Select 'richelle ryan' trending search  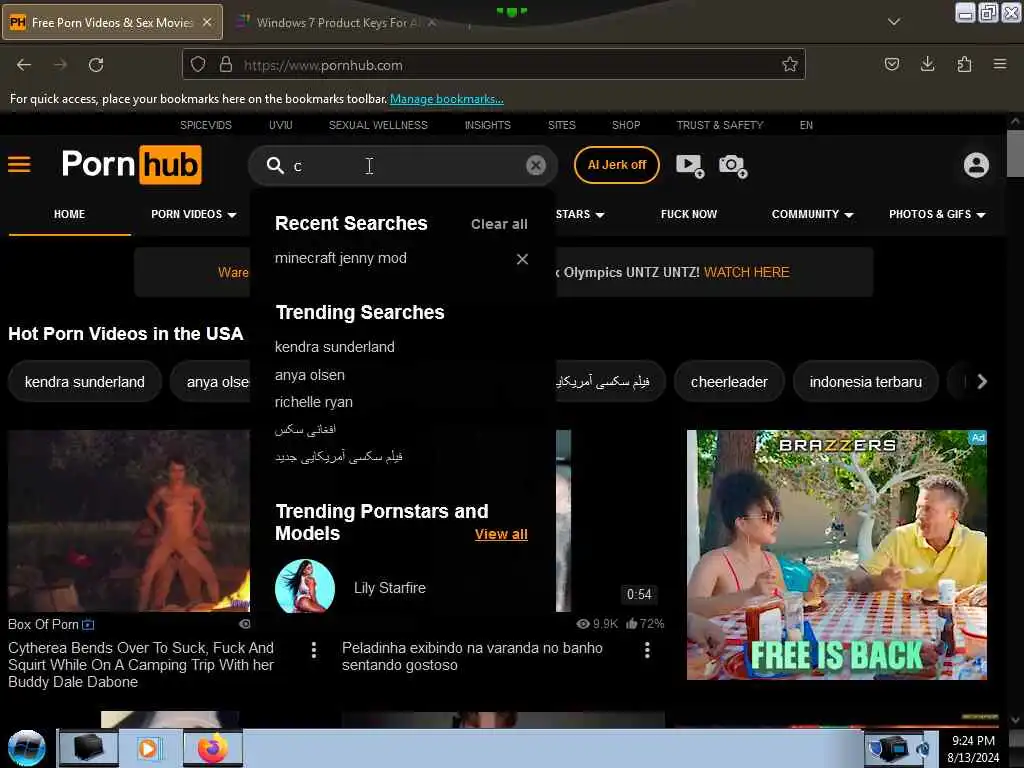point(313,402)
